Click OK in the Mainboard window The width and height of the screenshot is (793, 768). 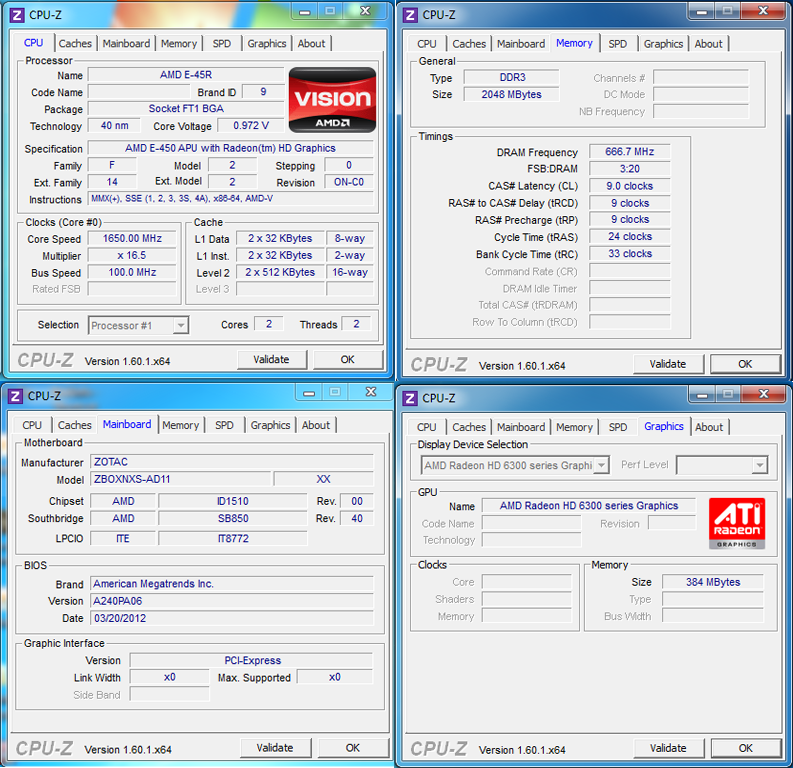(x=353, y=748)
